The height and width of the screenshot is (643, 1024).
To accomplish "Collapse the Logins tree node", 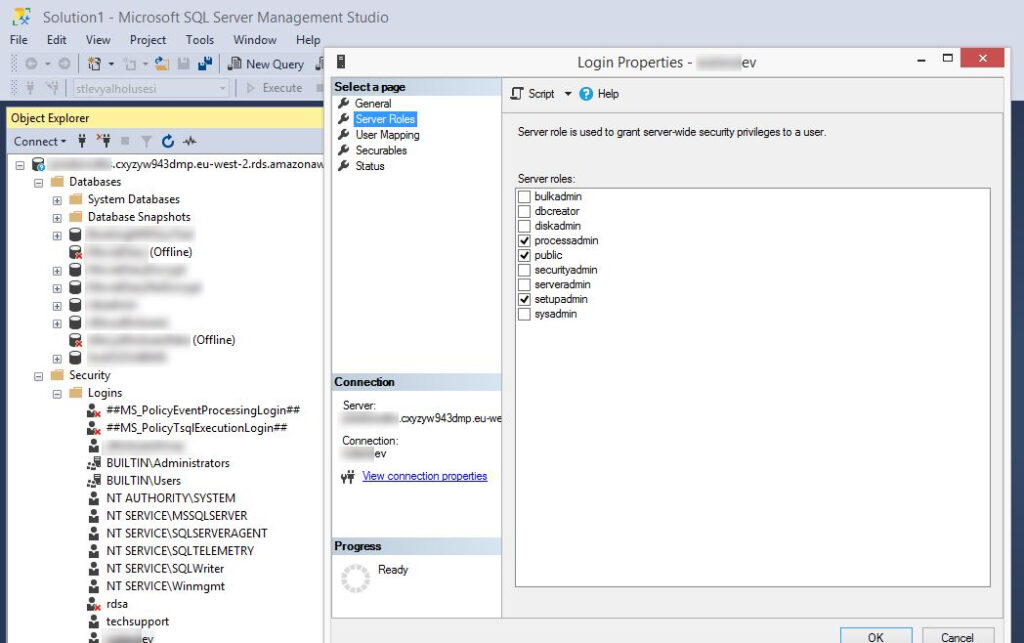I will (57, 394).
